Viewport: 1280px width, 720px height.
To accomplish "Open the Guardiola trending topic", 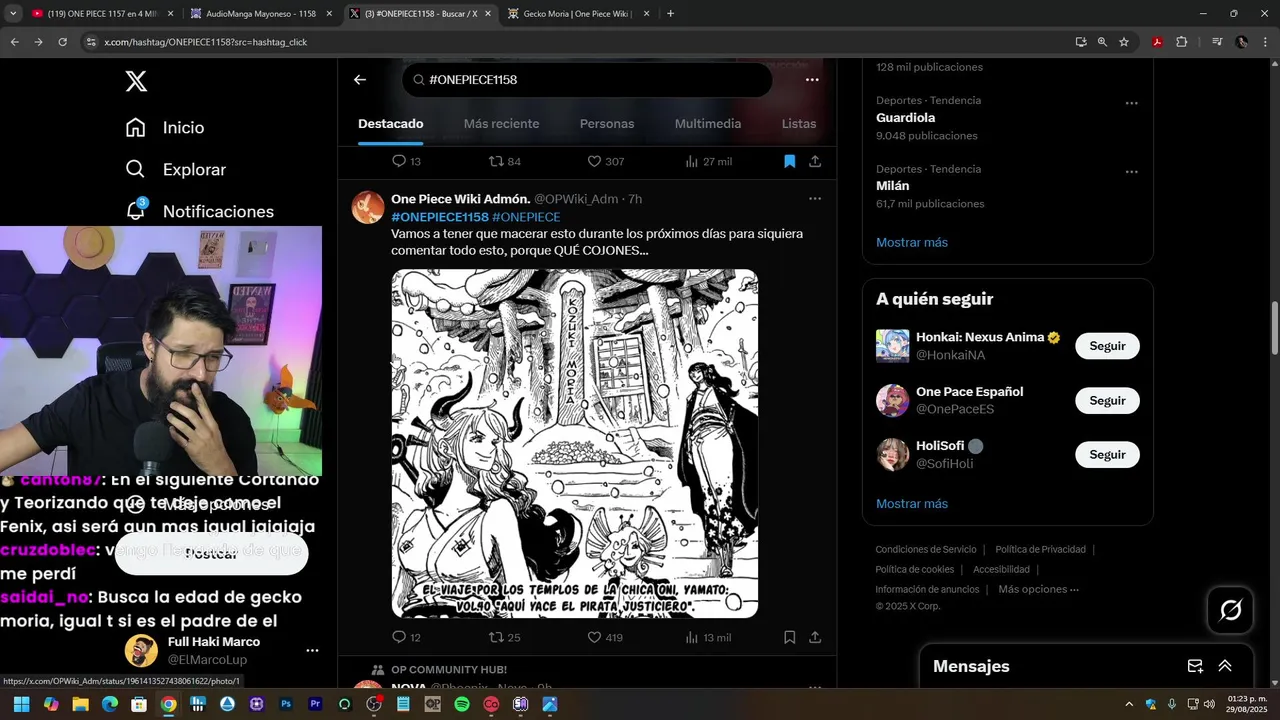I will pyautogui.click(x=905, y=117).
